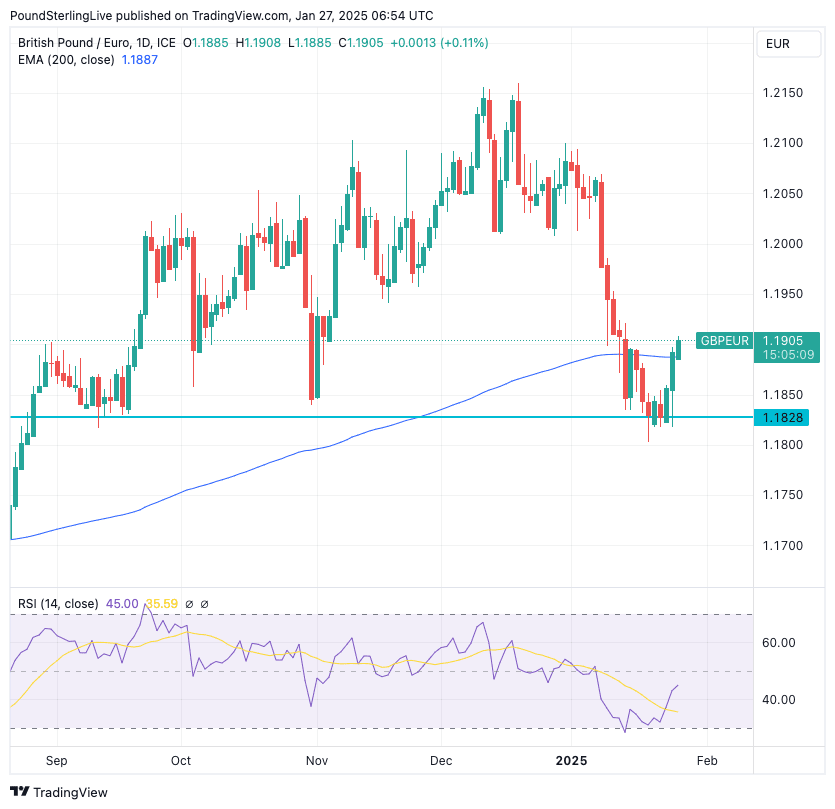Image resolution: width=835 pixels, height=809 pixels.
Task: Click the high price value H1.1908
Action: point(258,43)
